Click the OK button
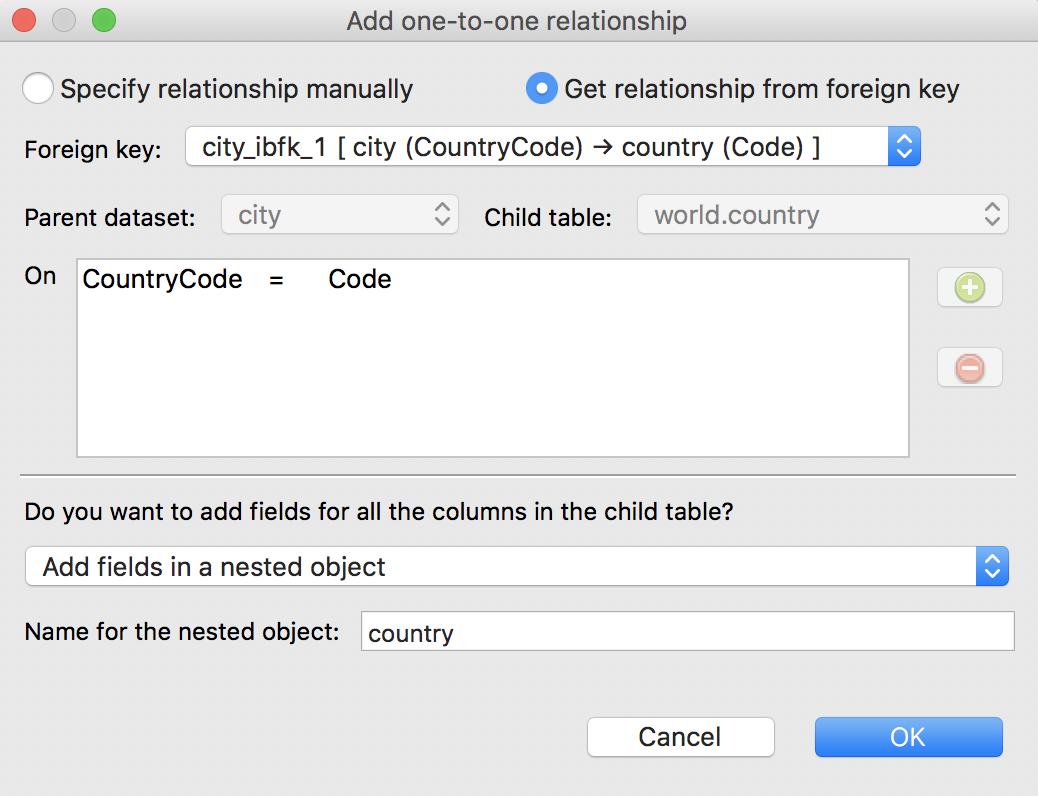 pos(908,737)
